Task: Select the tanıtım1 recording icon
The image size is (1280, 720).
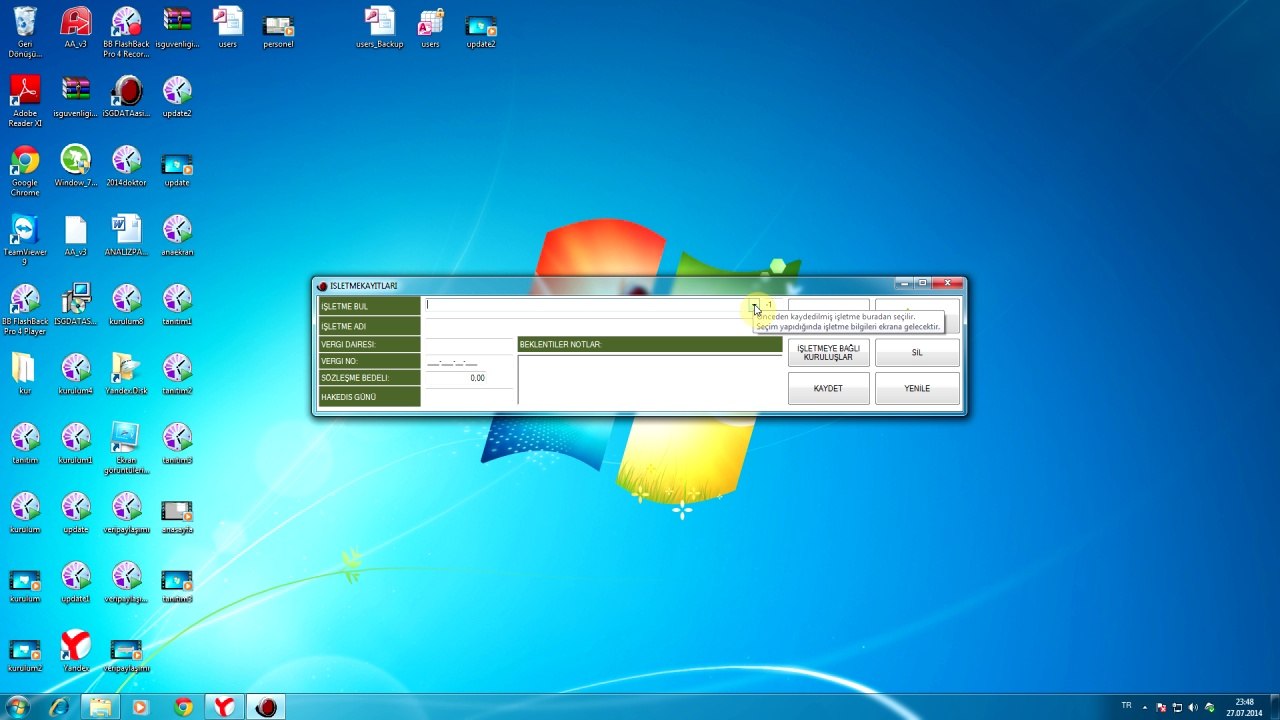Action: coord(177,304)
